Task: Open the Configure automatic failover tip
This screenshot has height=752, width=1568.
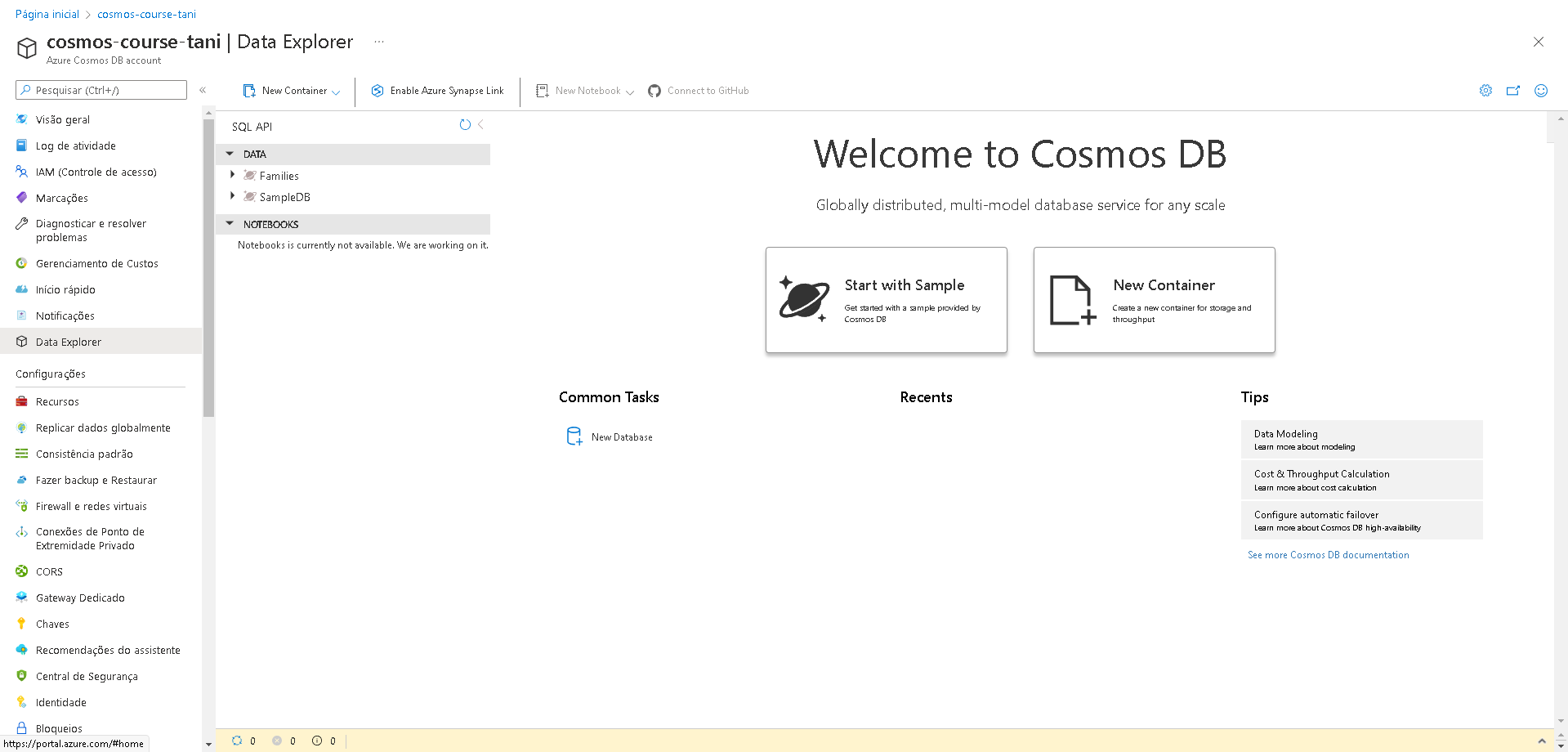Action: point(1361,521)
